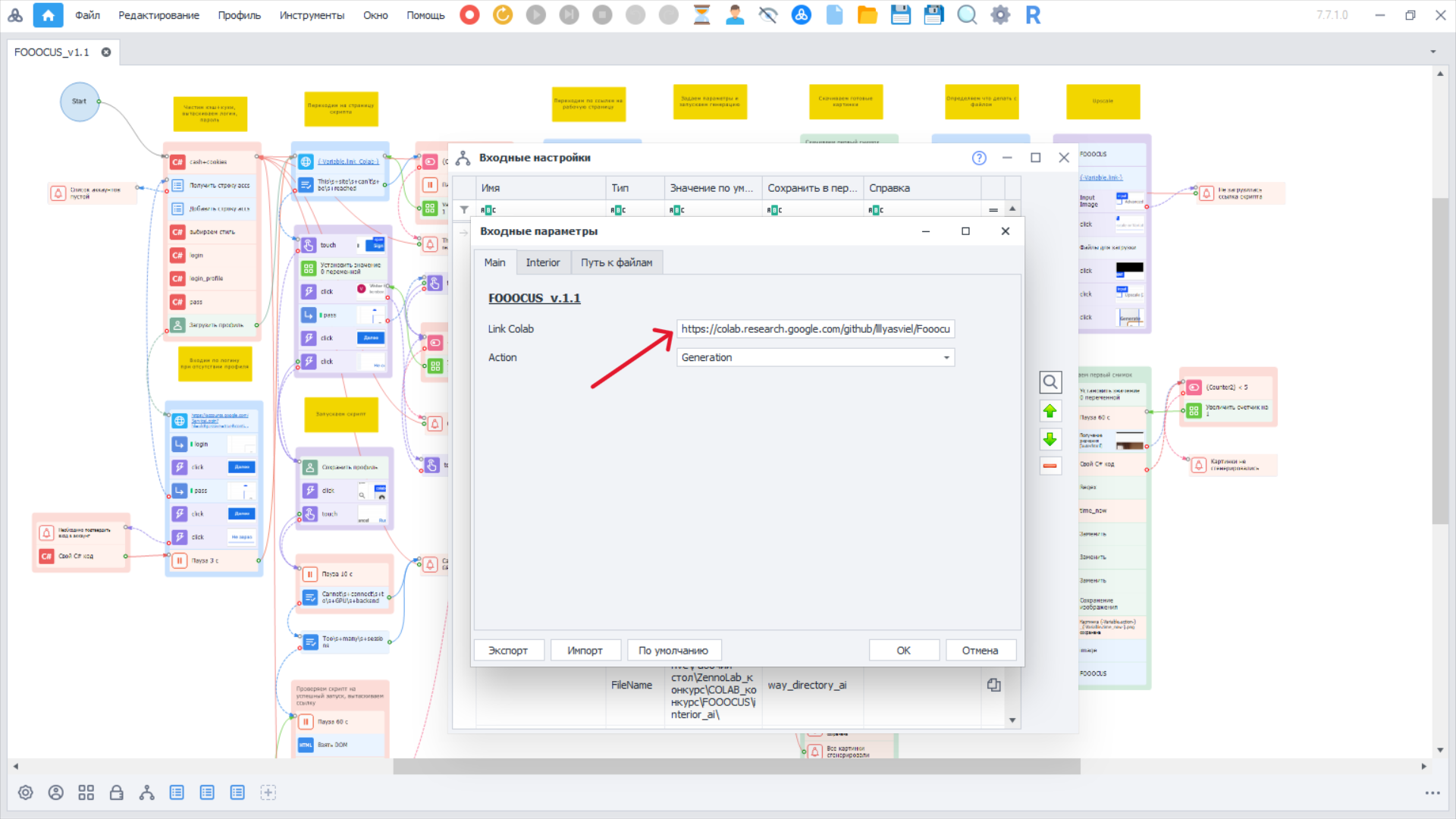The width and height of the screenshot is (1456, 819).
Task: Click the green move-up arrow button
Action: (x=1050, y=411)
